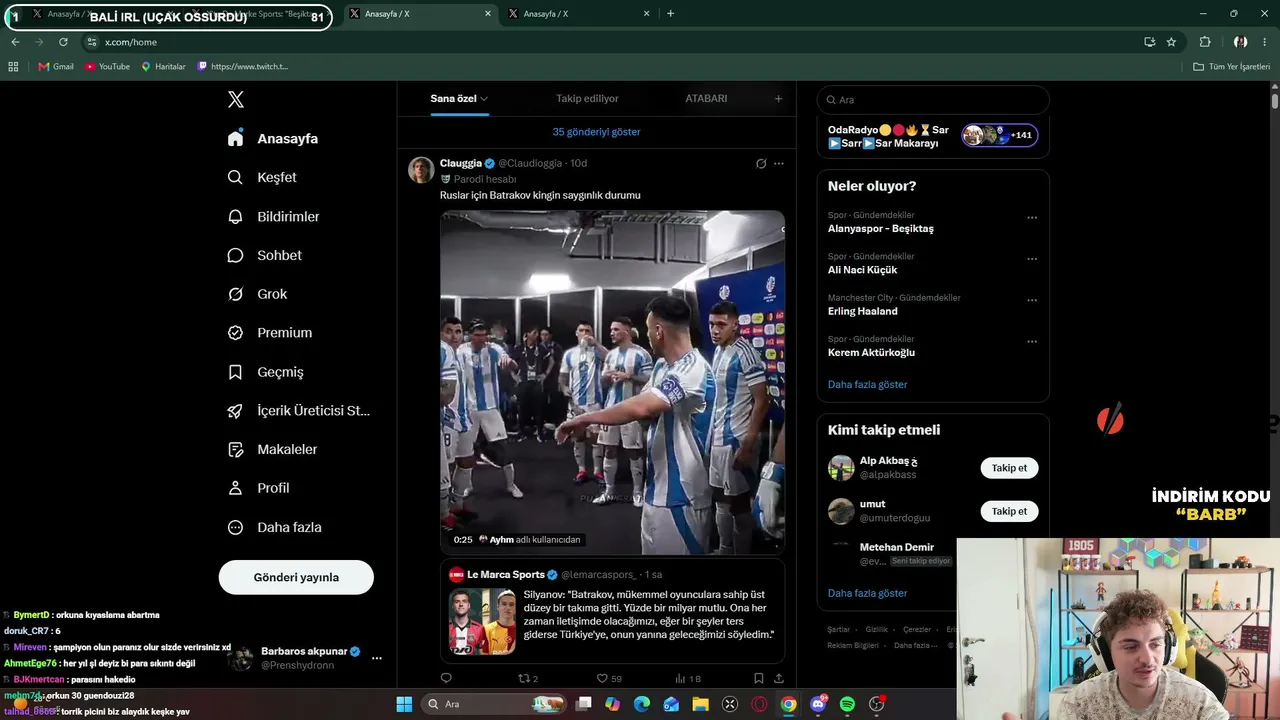Click the Ara search field on X
This screenshot has width=1280, height=720.
point(933,100)
